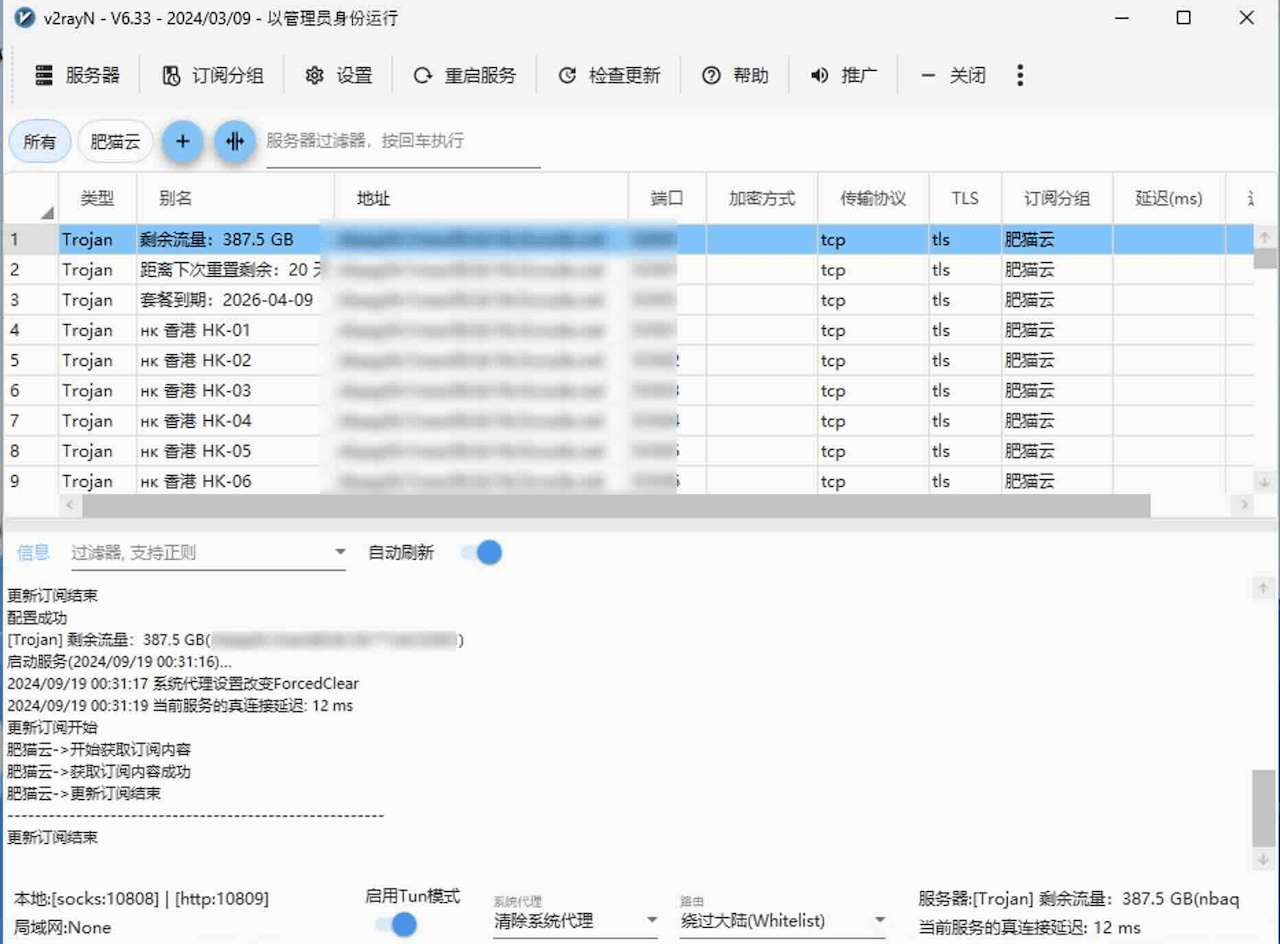
Task: Minimize the v2rayN window
Action: pyautogui.click(x=1122, y=18)
